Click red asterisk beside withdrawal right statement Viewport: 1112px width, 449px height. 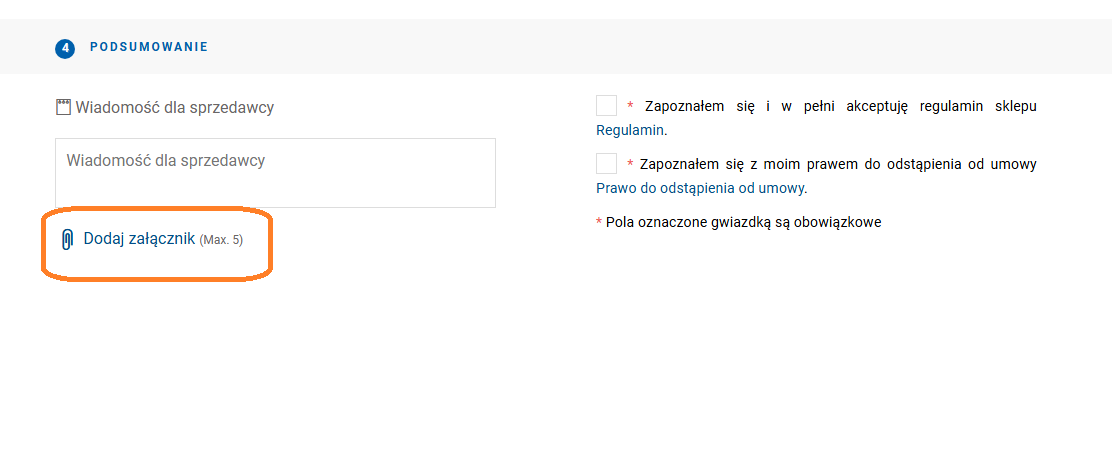tap(630, 164)
